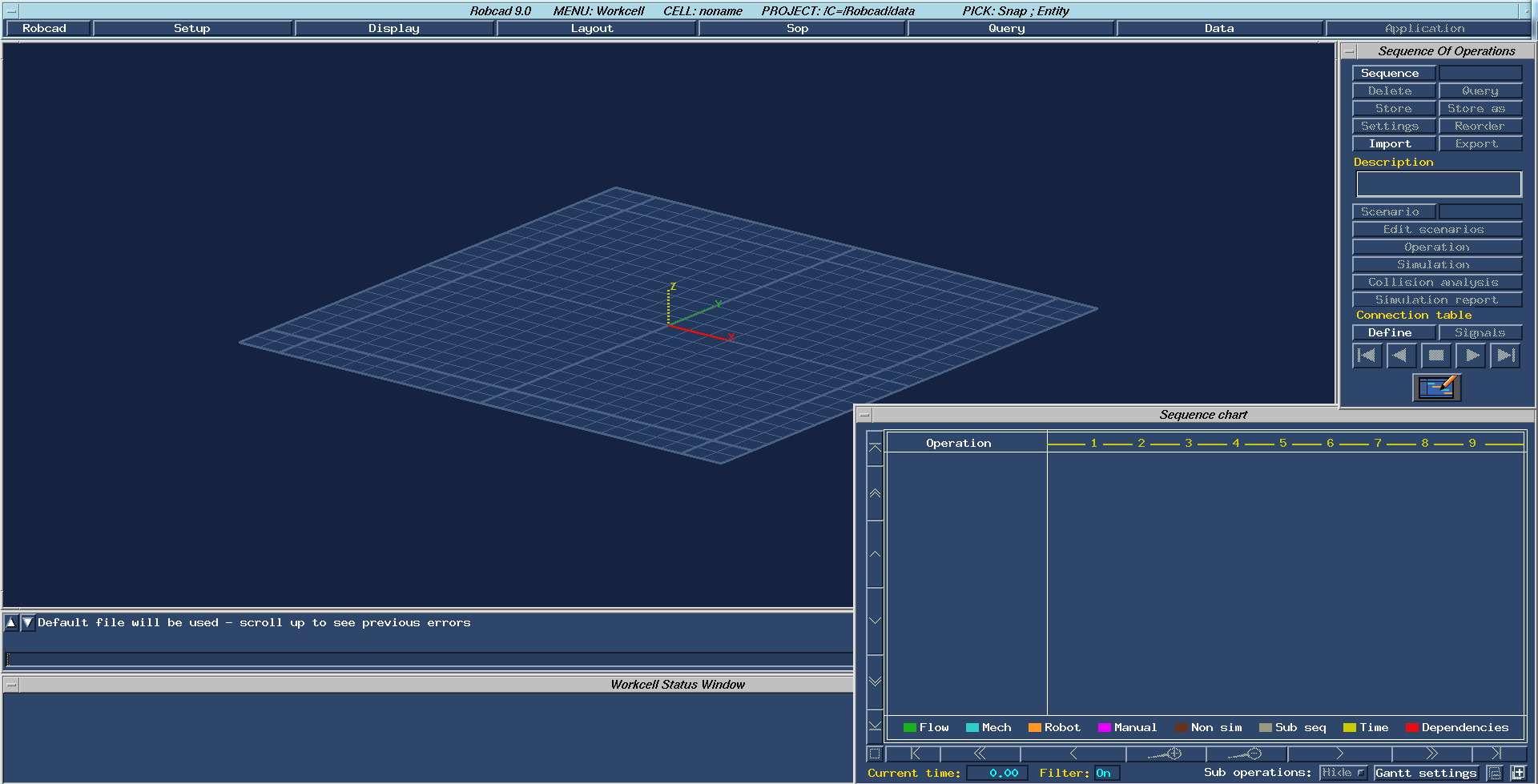This screenshot has width=1538, height=784.
Task: Toggle the Filter On setting
Action: pyautogui.click(x=1106, y=773)
